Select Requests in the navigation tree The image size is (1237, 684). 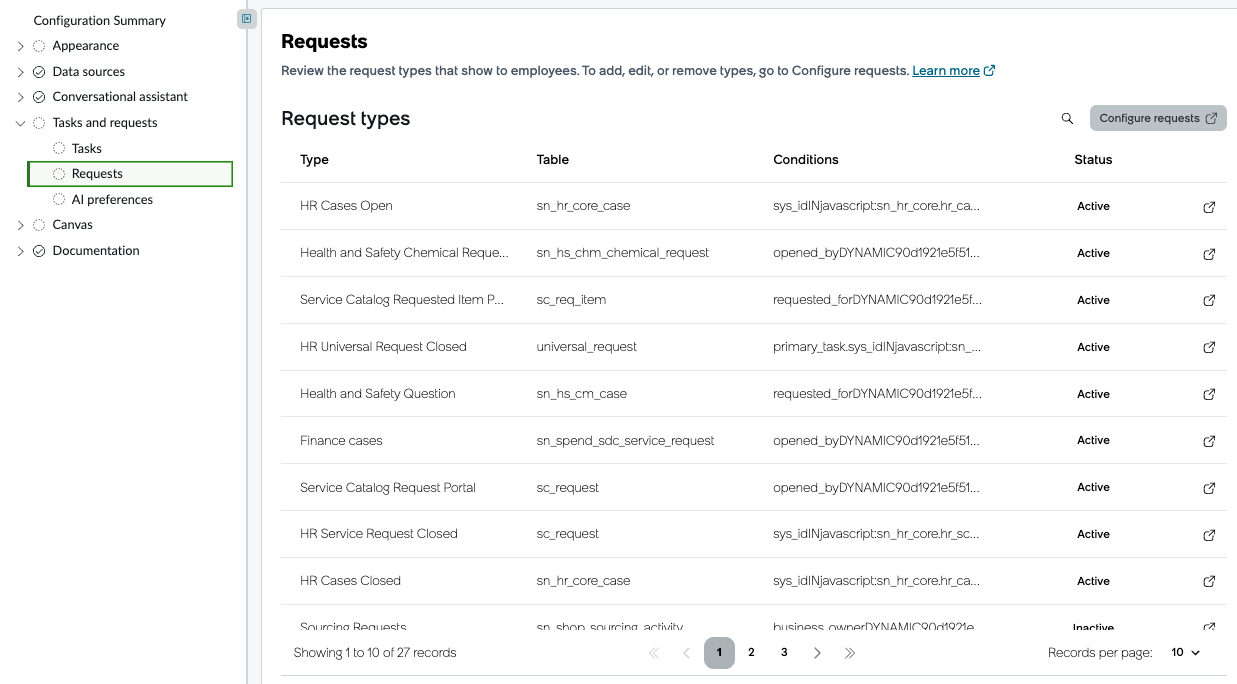tap(130, 174)
